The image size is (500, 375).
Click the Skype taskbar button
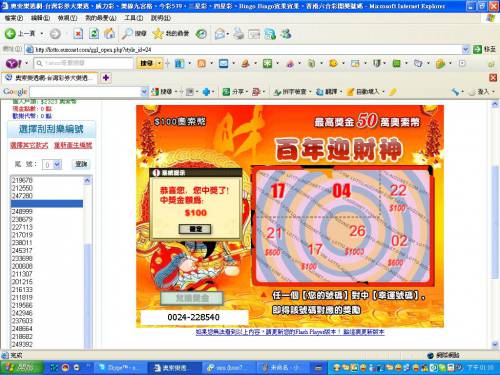(x=120, y=367)
